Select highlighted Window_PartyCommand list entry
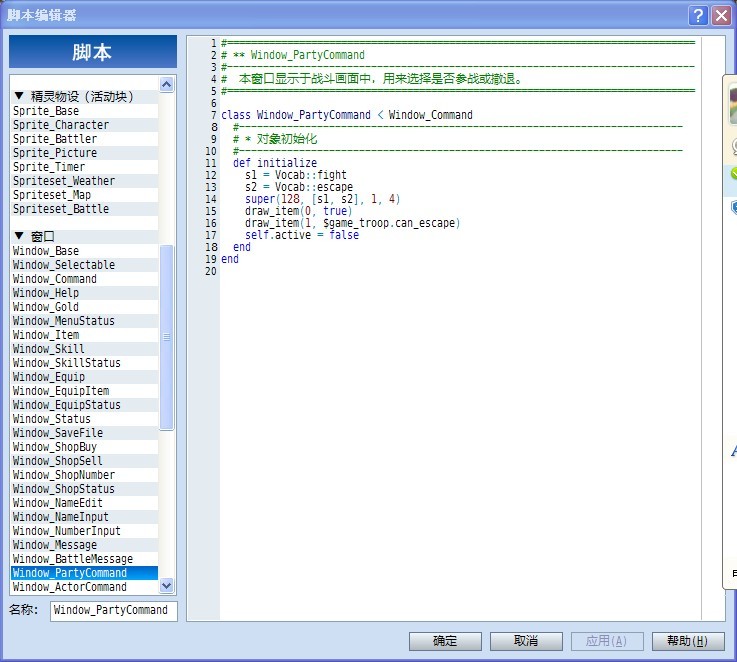The image size is (737, 662). click(85, 573)
